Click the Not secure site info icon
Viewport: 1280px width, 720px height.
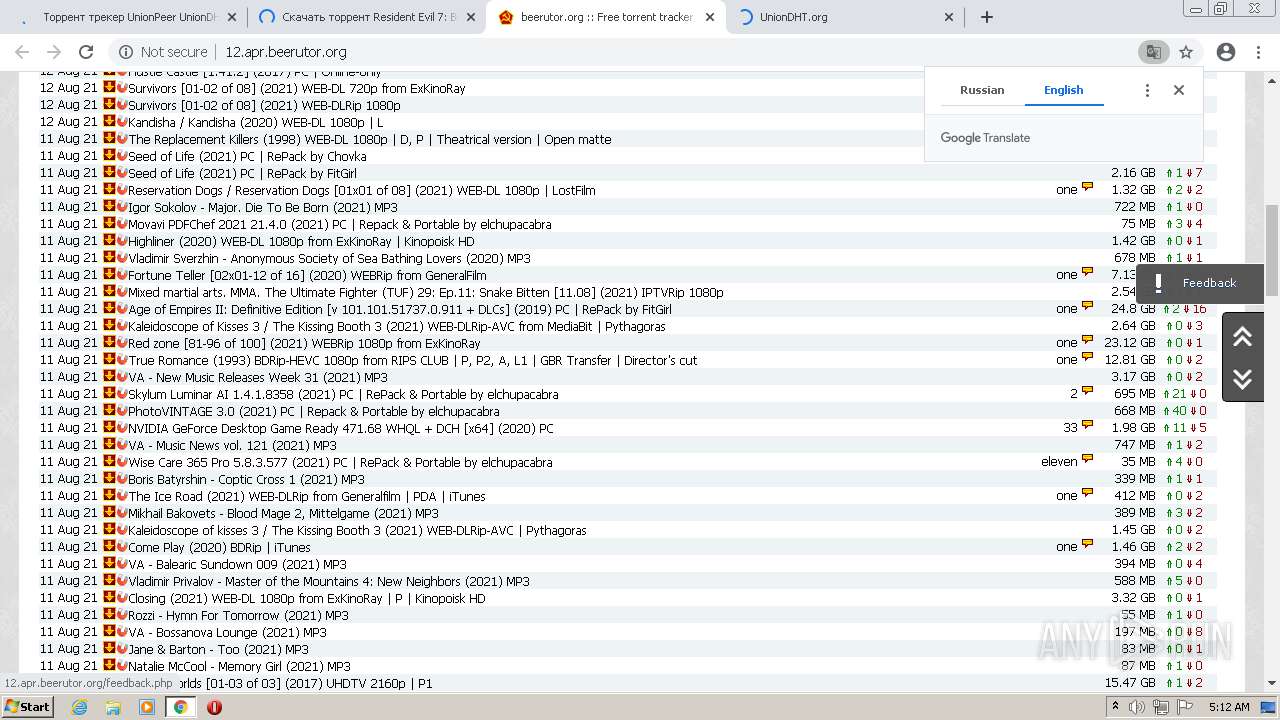tap(125, 52)
